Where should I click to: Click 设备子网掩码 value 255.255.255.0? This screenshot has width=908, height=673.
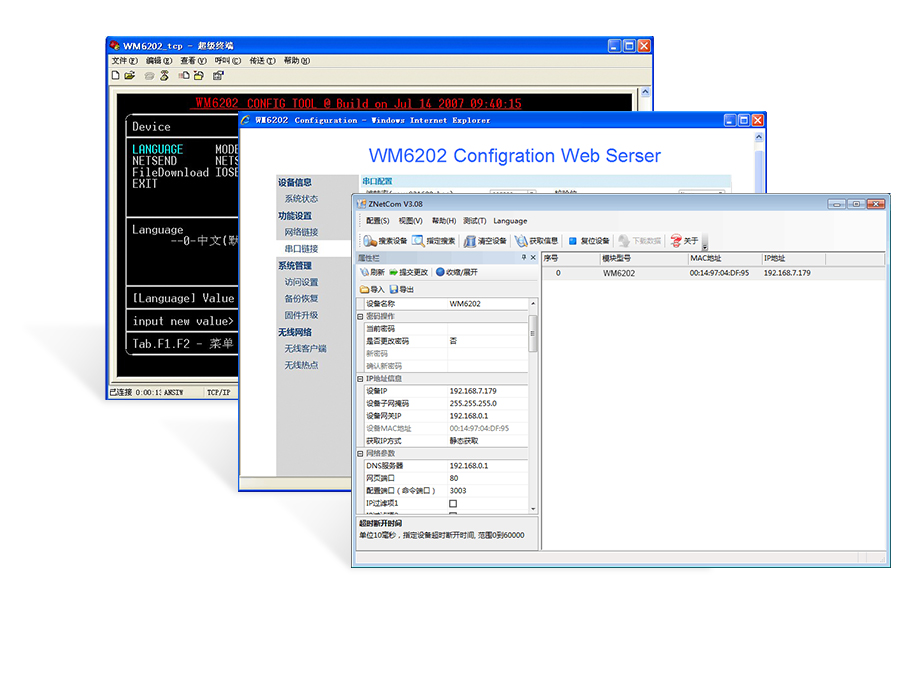click(x=488, y=404)
